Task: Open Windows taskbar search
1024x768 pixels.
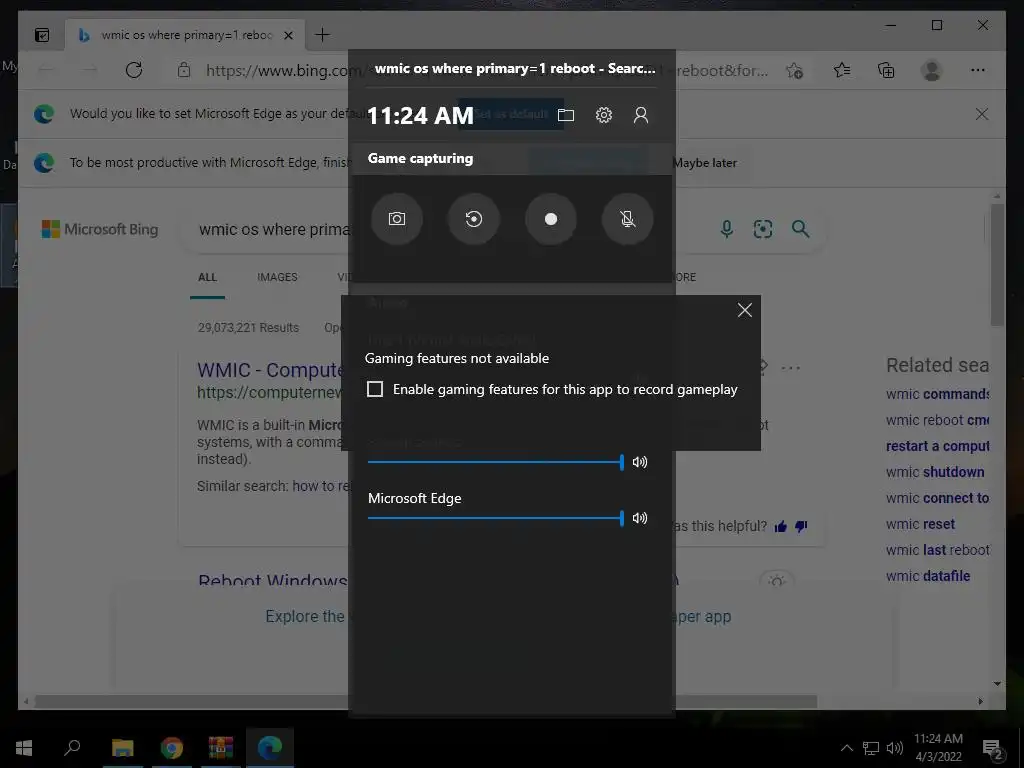Action: 72,748
